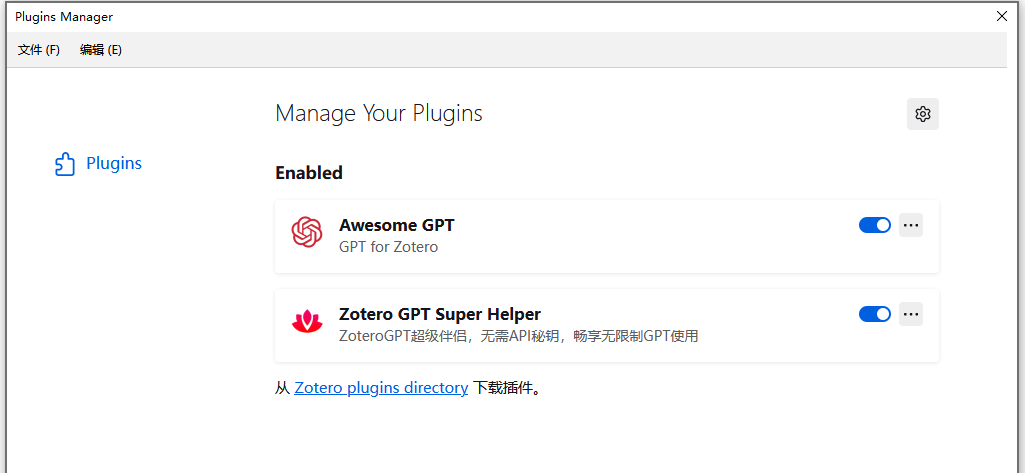1025x473 pixels.
Task: Click the Manage Your Plugins heading
Action: [x=378, y=114]
